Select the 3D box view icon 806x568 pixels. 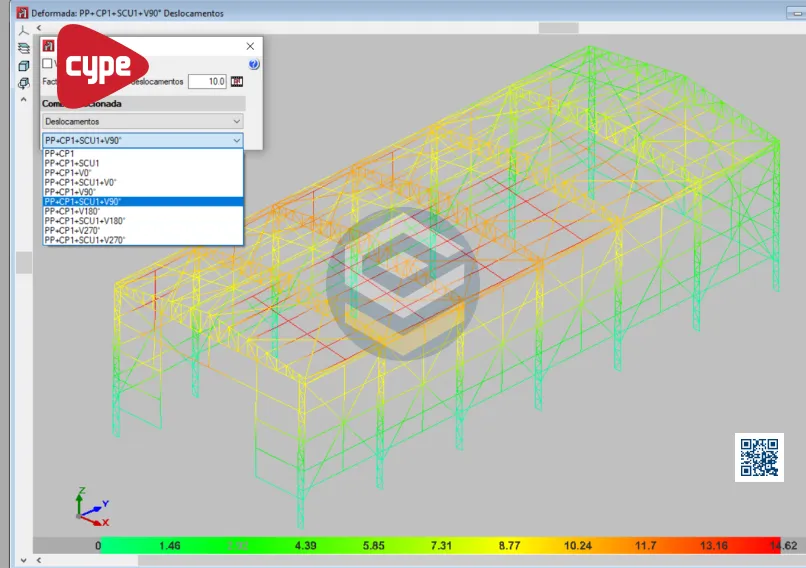(x=24, y=65)
